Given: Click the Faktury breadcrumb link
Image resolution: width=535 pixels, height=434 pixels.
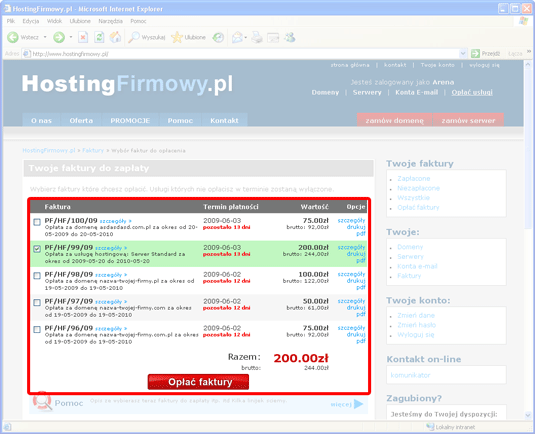Looking at the screenshot, I should coord(93,150).
